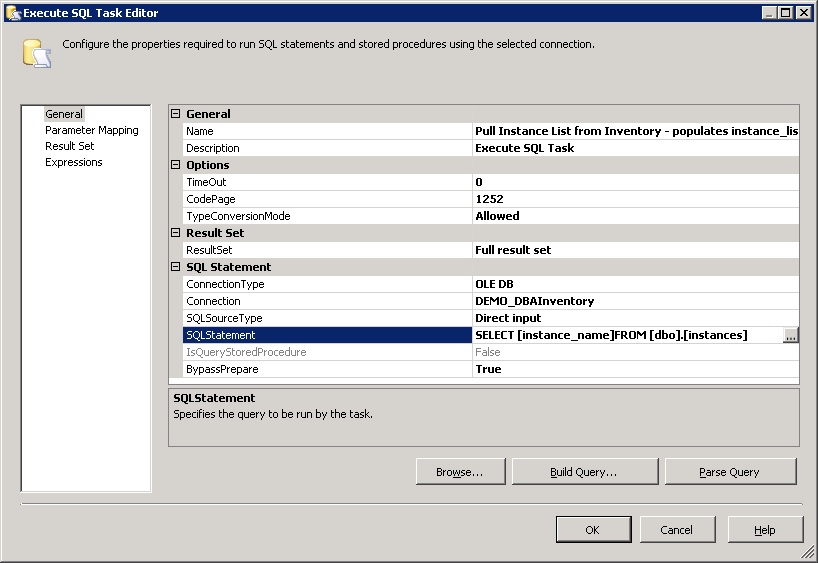Select the General page in left pane
The image size is (818, 563).
pos(64,114)
